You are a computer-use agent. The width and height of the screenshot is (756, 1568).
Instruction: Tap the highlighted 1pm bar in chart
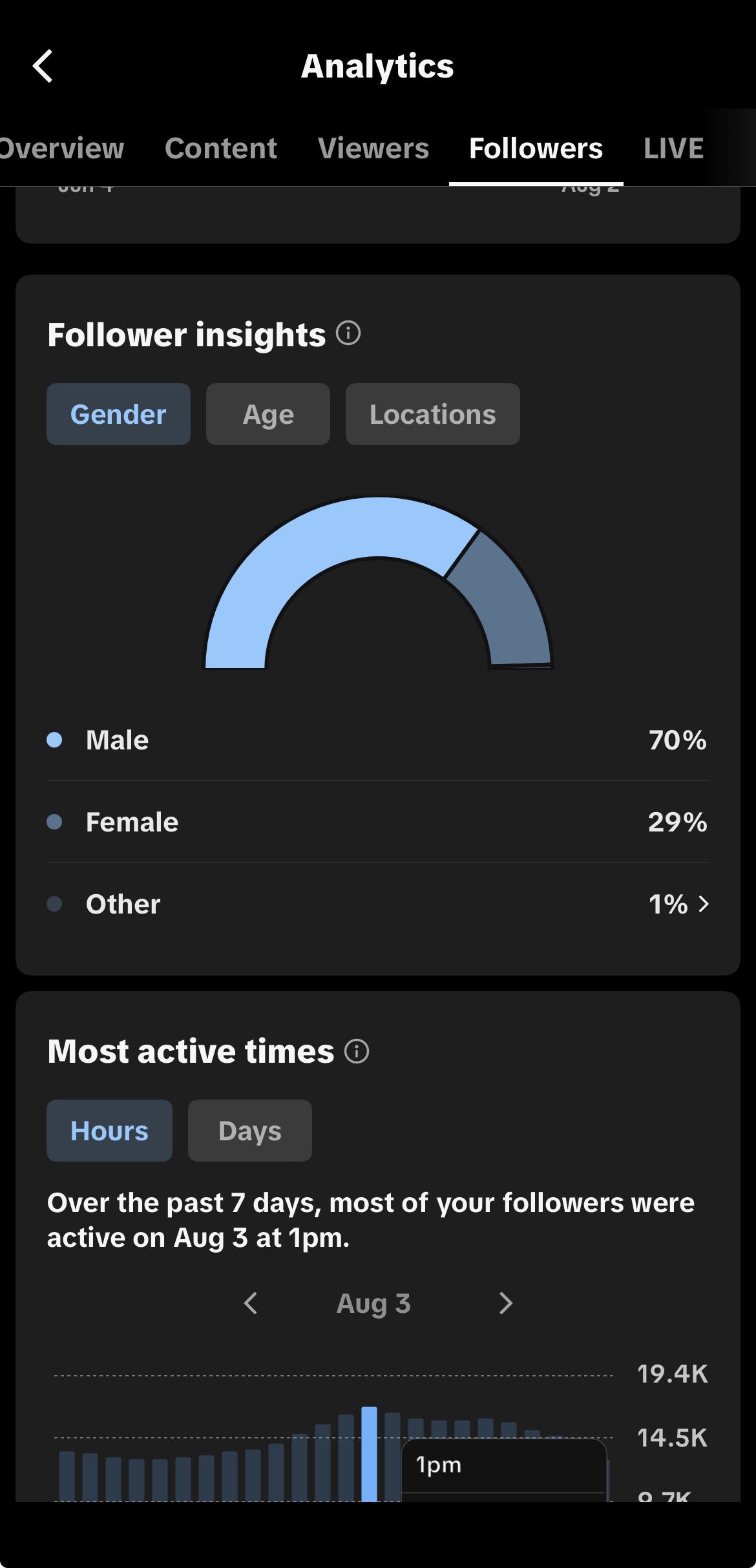pyautogui.click(x=369, y=1454)
